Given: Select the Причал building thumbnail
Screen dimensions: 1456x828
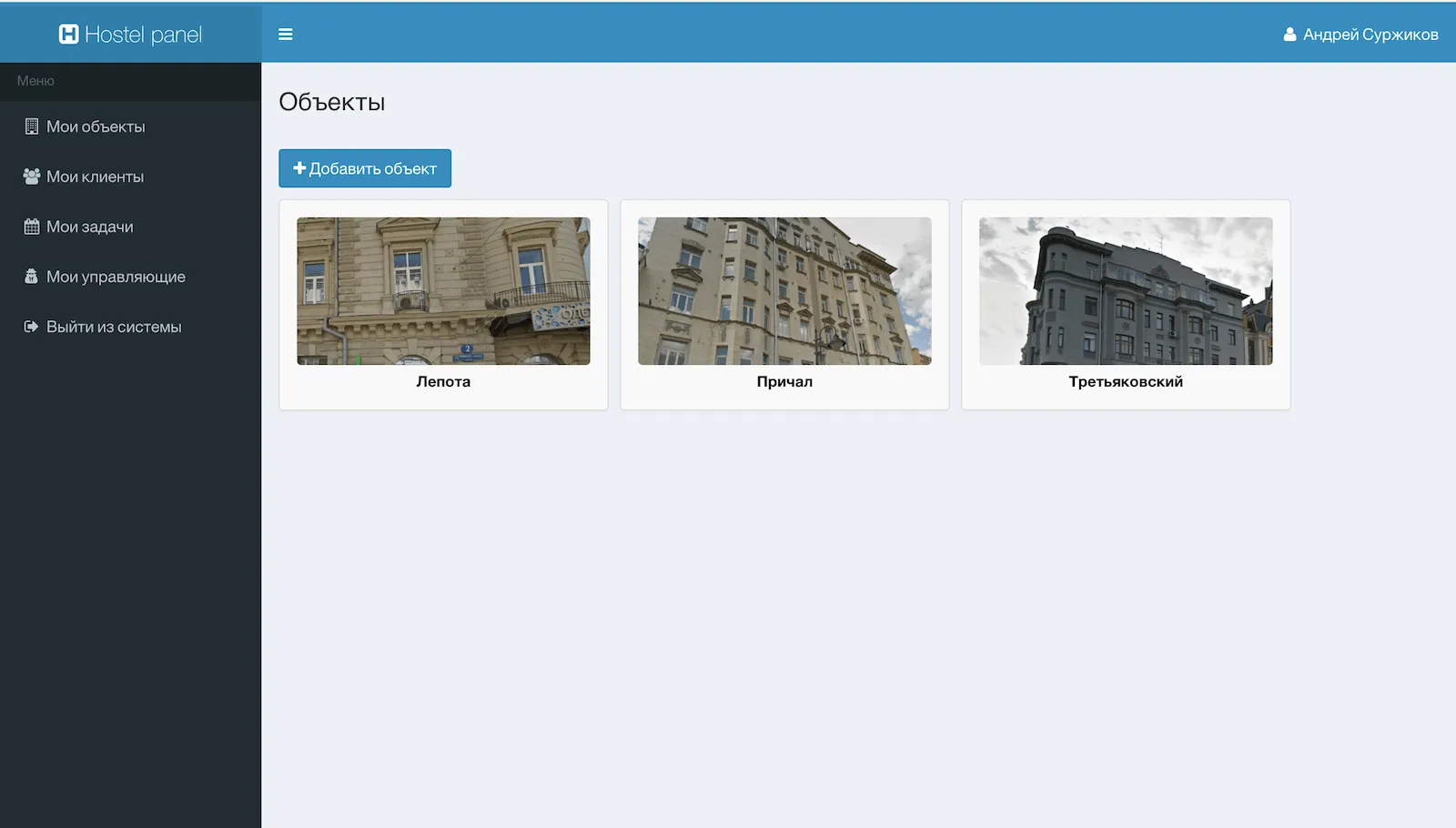Looking at the screenshot, I should click(784, 291).
